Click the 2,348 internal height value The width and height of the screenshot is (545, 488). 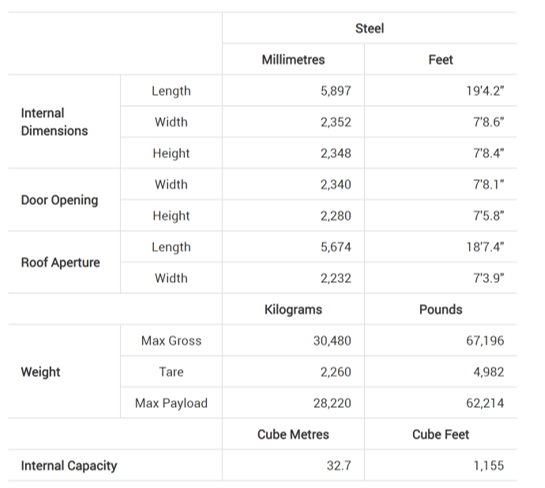[336, 153]
